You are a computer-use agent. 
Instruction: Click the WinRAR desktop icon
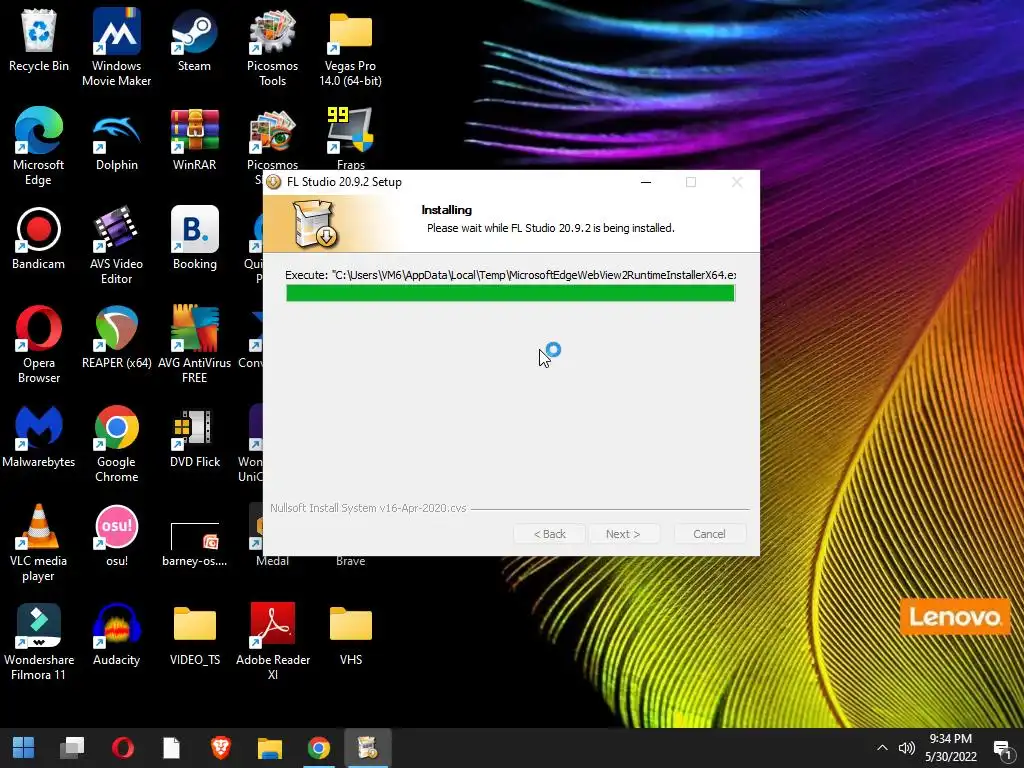[194, 139]
